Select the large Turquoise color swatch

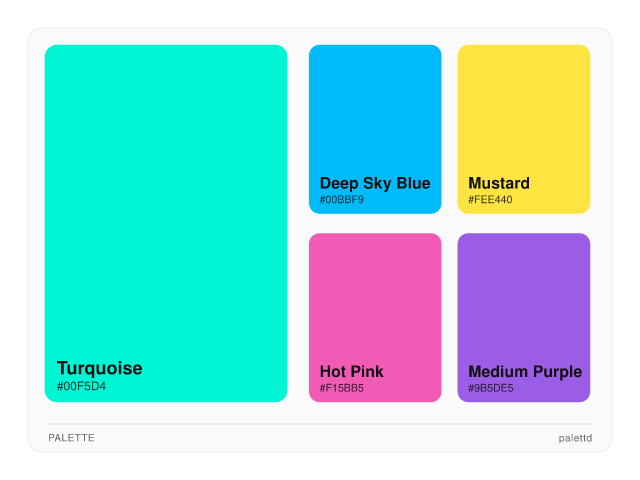pos(166,200)
